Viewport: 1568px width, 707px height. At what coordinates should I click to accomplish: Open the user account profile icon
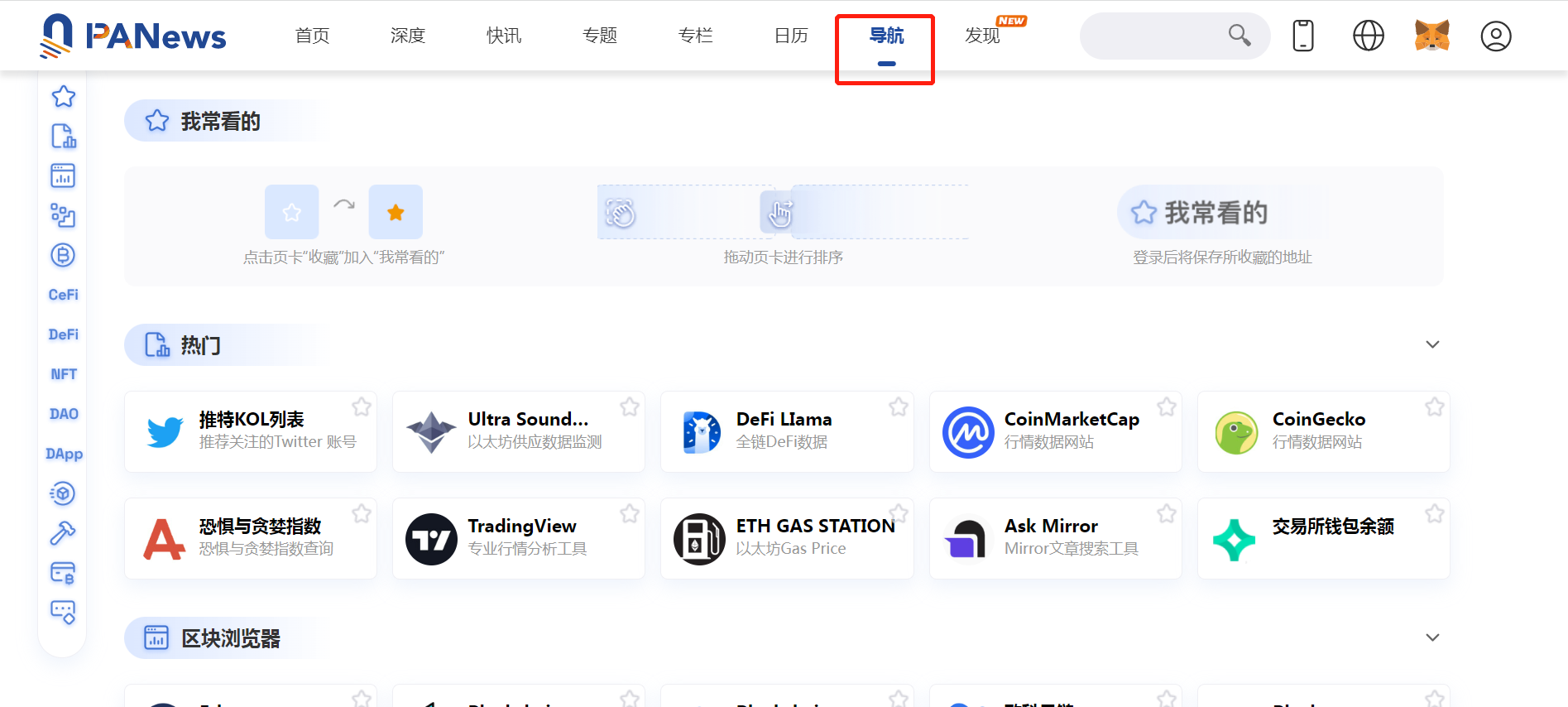(x=1495, y=36)
